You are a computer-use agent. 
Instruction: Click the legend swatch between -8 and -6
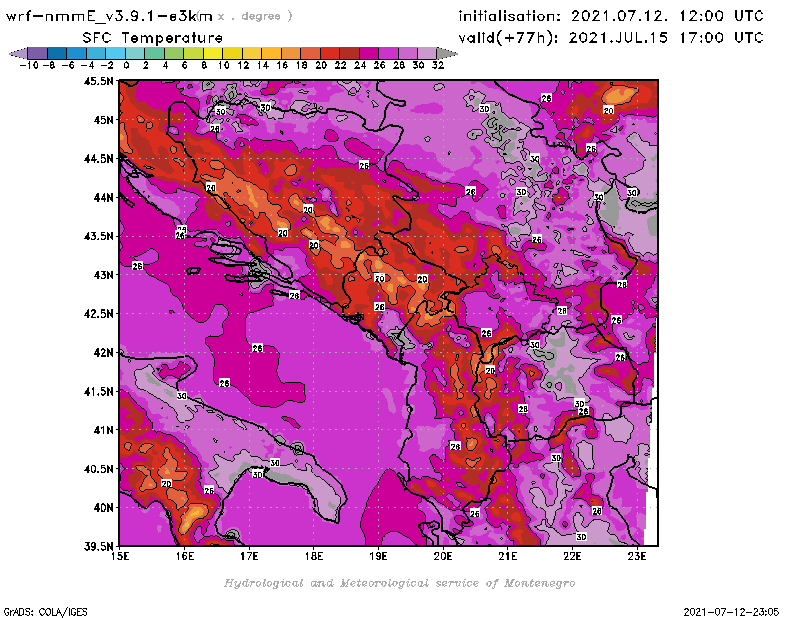coord(57,53)
